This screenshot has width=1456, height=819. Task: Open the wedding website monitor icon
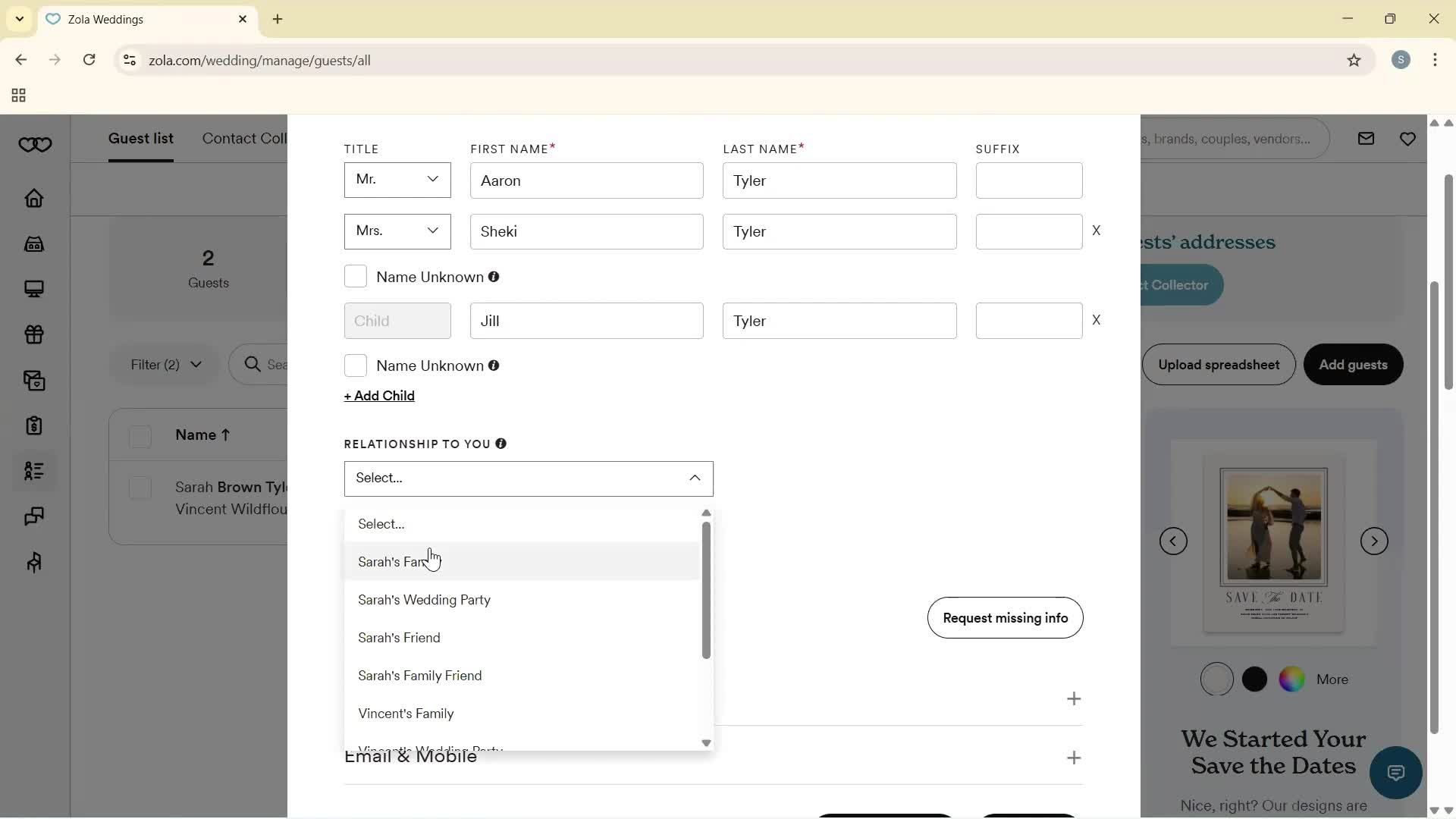tap(34, 288)
